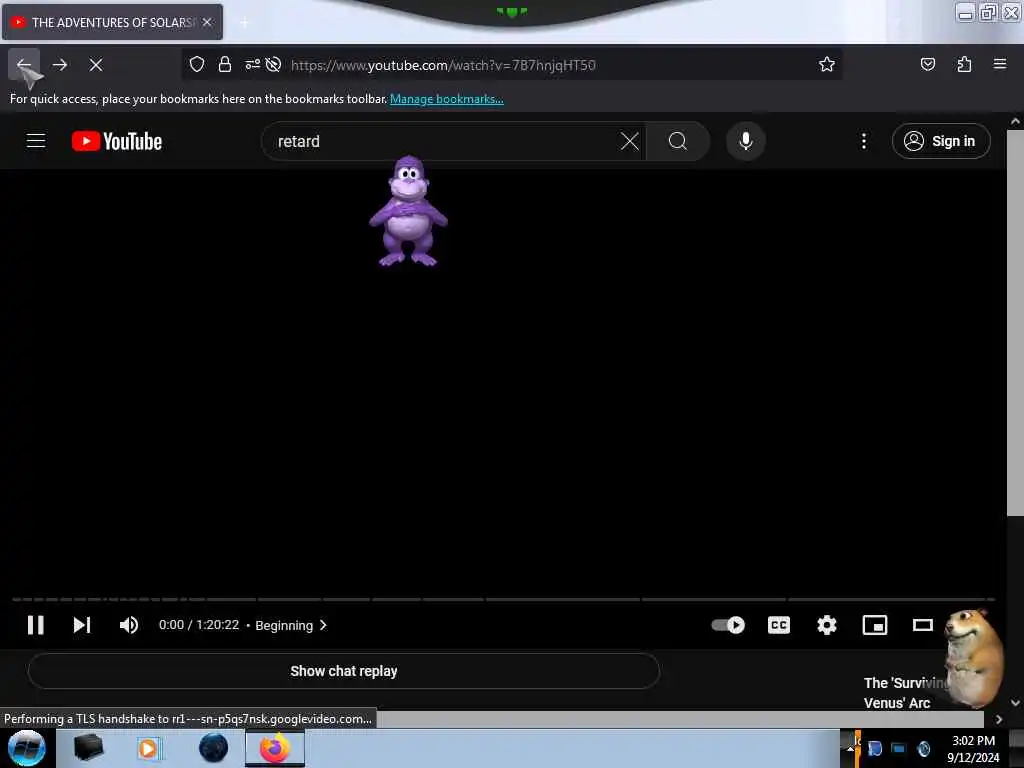Stop loading the page with the X button

[96, 65]
